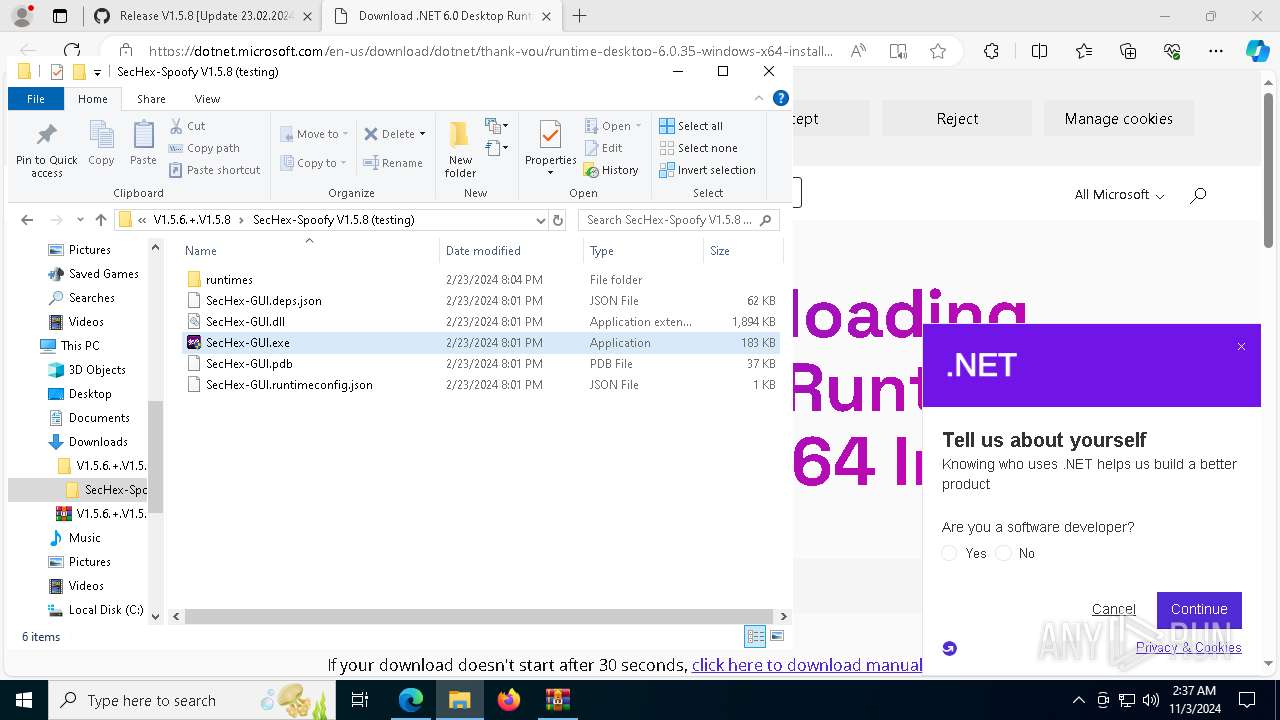Viewport: 1280px width, 720px height.
Task: Click the Privacy & Cookies link
Action: pos(1188,647)
